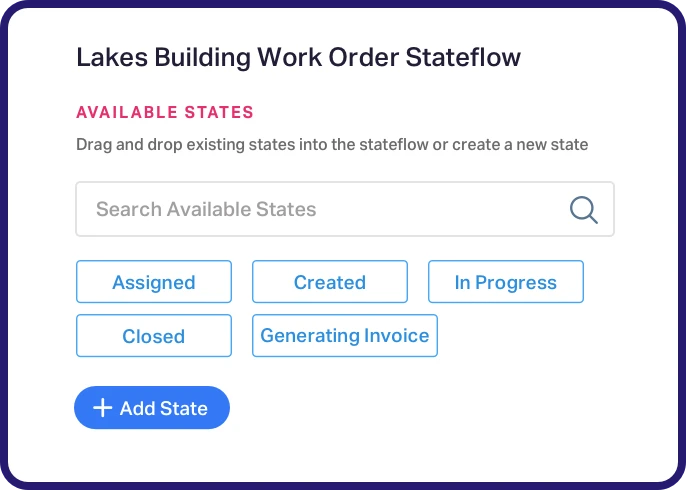Screen dimensions: 686x490
Task: Click the Lakes Building Work Order Stateflow title
Action: 298,57
